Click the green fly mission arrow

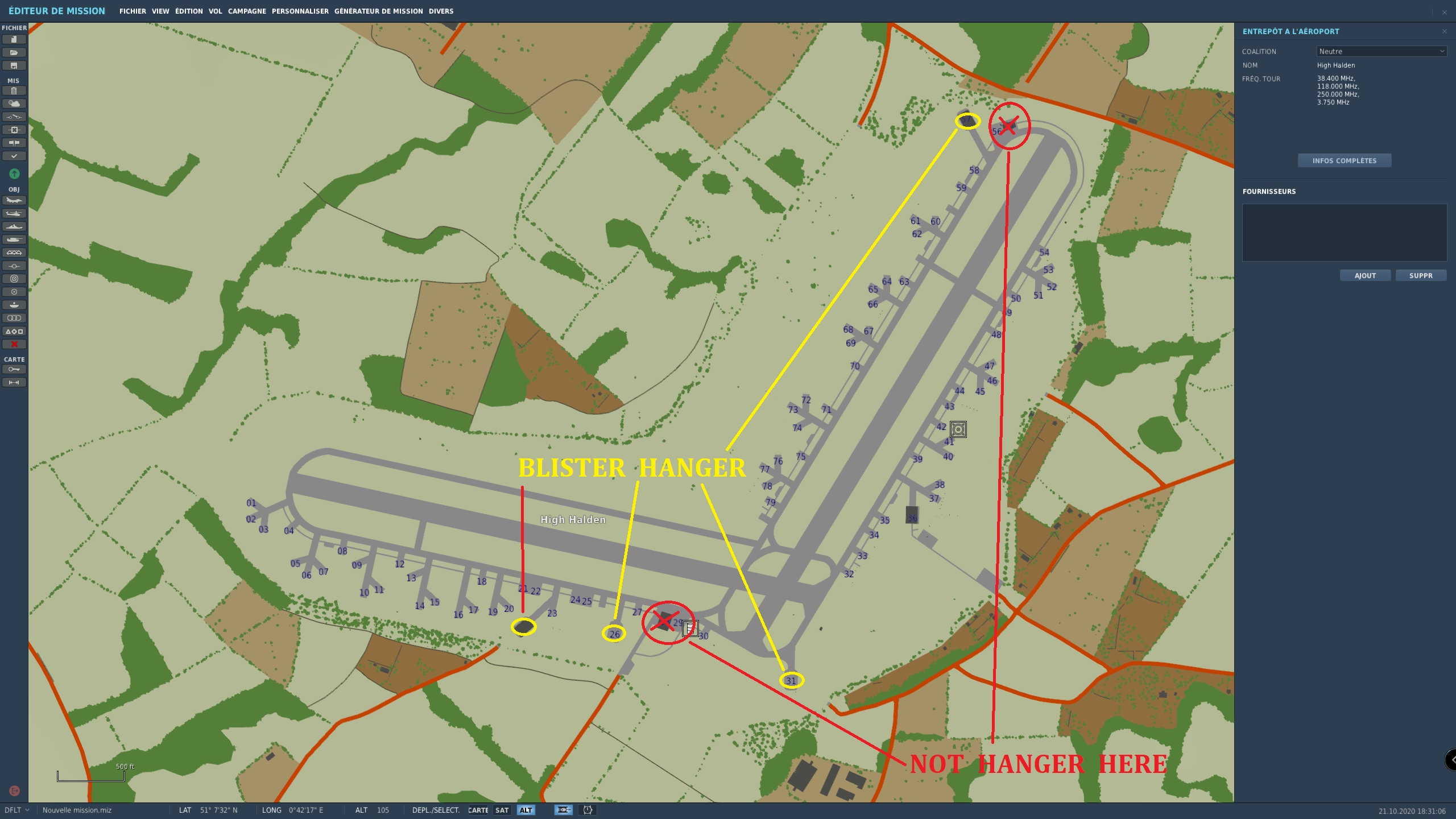pos(14,173)
